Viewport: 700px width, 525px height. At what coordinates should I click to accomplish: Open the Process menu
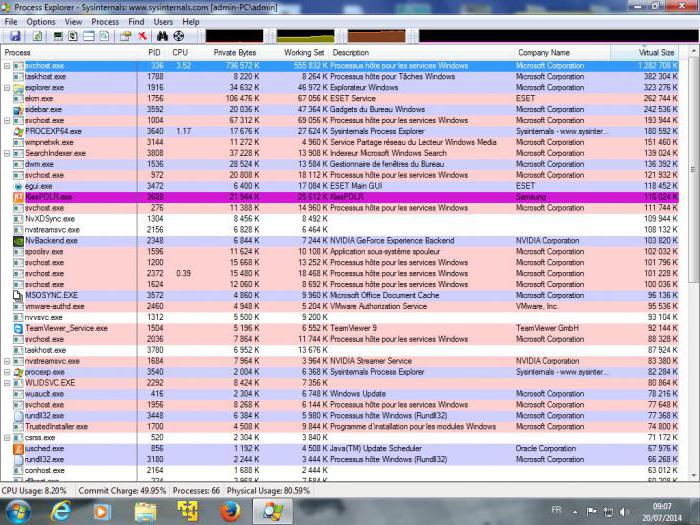104,21
